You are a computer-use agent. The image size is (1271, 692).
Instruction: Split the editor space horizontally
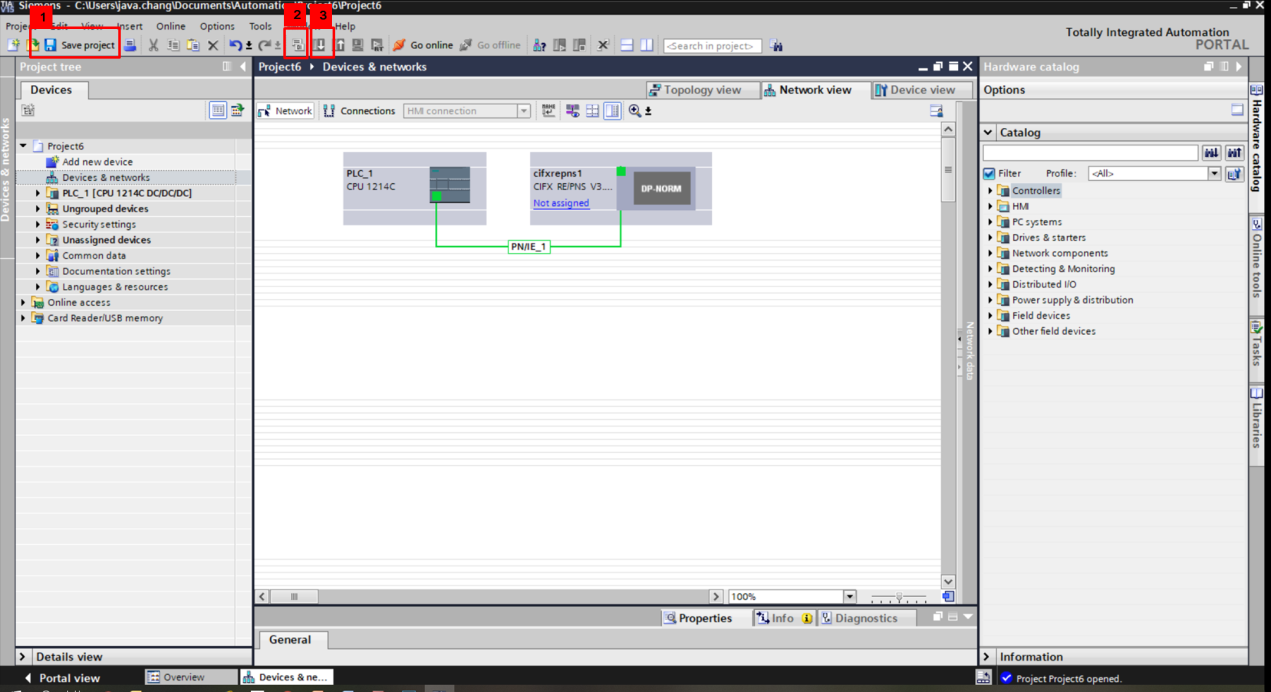[627, 45]
